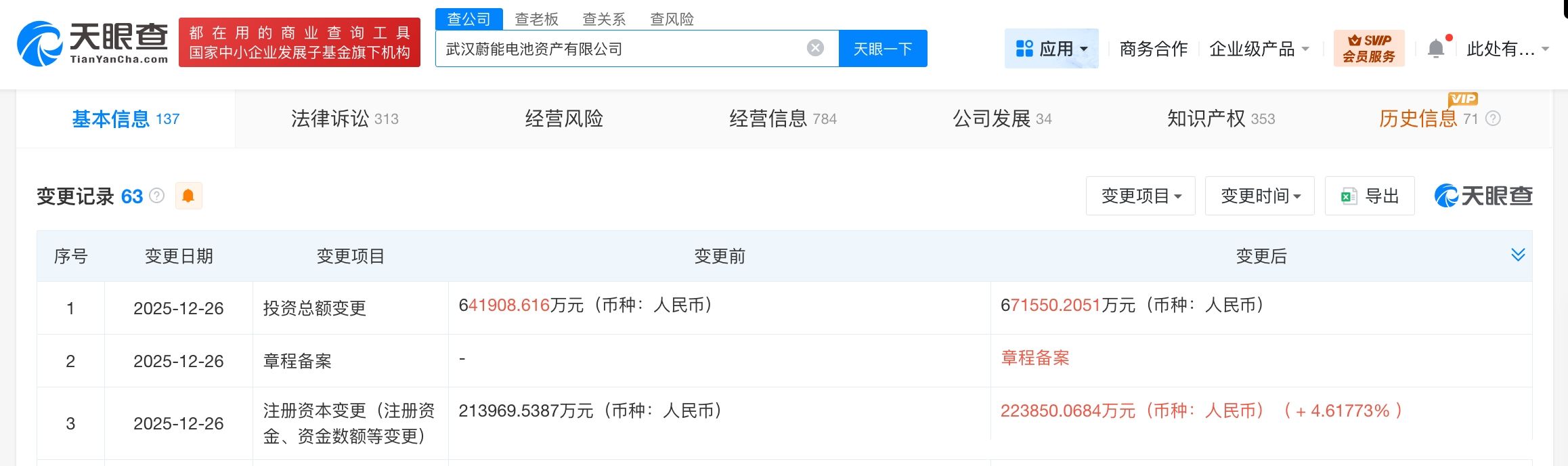Switch to the 法律诉讼 tab
The height and width of the screenshot is (466, 1568).
345,119
